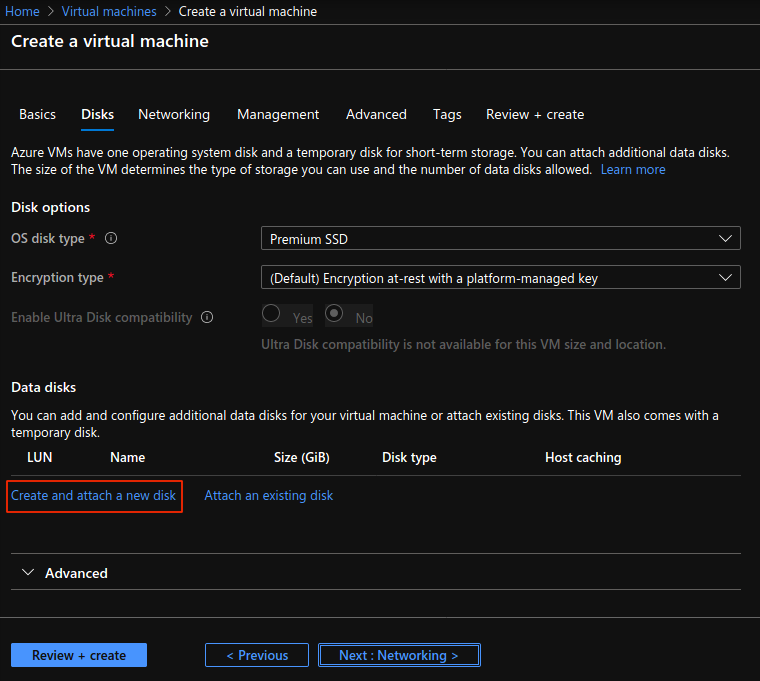This screenshot has width=760, height=681.
Task: Click info icon next to OS disk type
Action: tap(111, 239)
